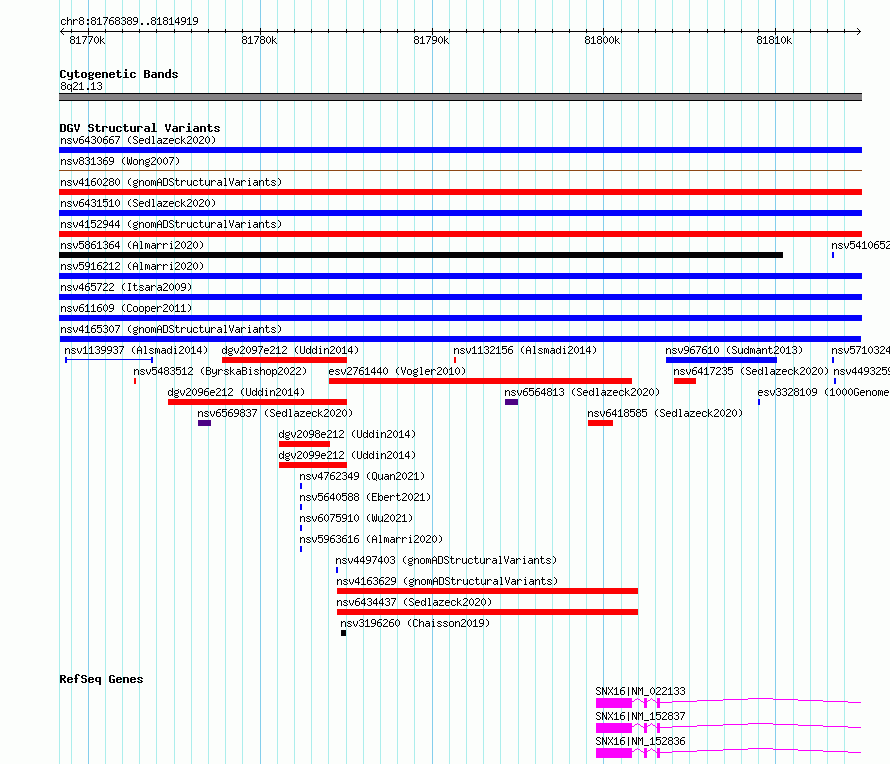Screen dimensions: 890x764
Task: Click the nsv1132156 (Alsmadi2014) label
Action: coord(525,350)
